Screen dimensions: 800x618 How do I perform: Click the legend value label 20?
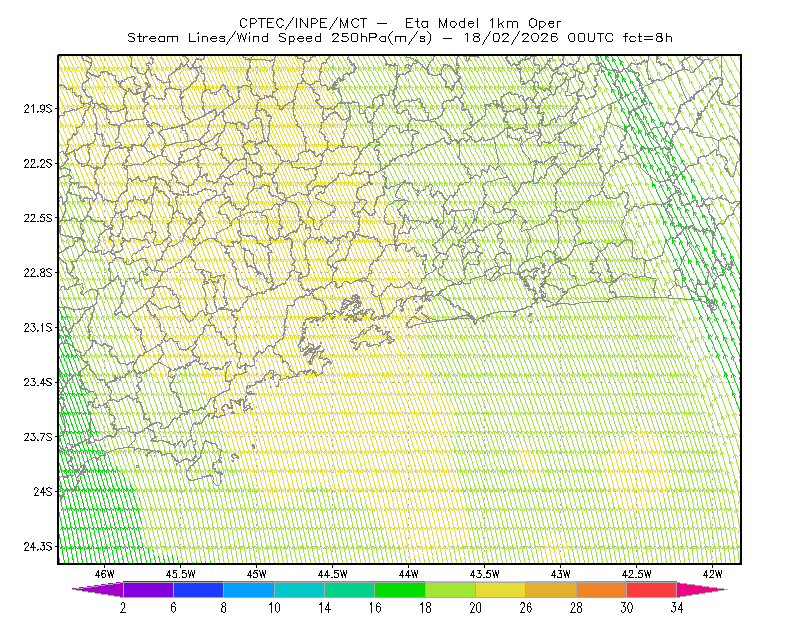tap(476, 608)
